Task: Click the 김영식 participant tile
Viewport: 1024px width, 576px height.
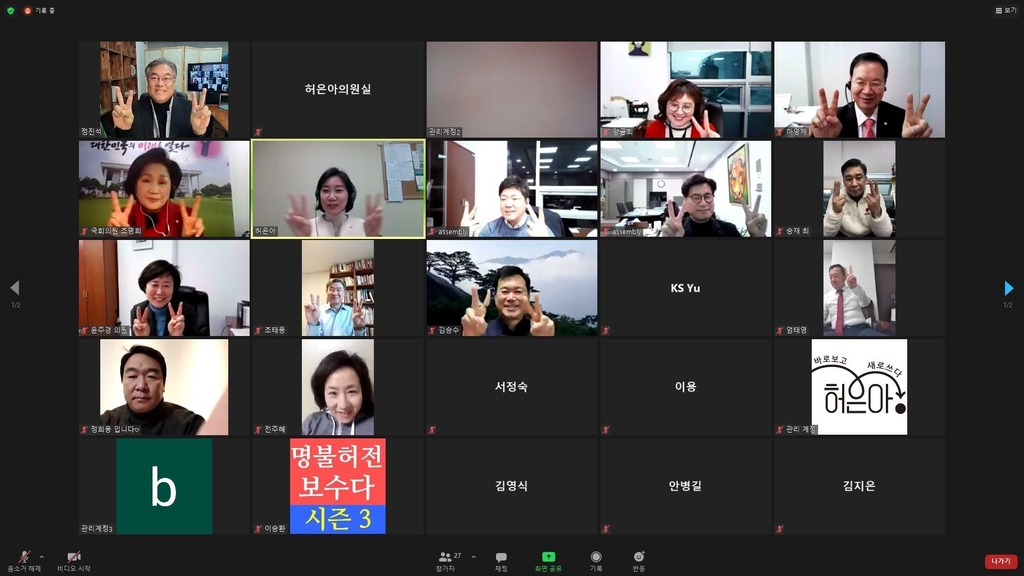Action: [x=511, y=487]
